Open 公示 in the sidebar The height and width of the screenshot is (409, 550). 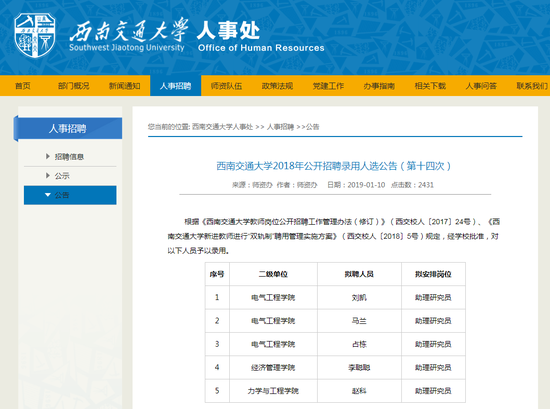(x=62, y=176)
